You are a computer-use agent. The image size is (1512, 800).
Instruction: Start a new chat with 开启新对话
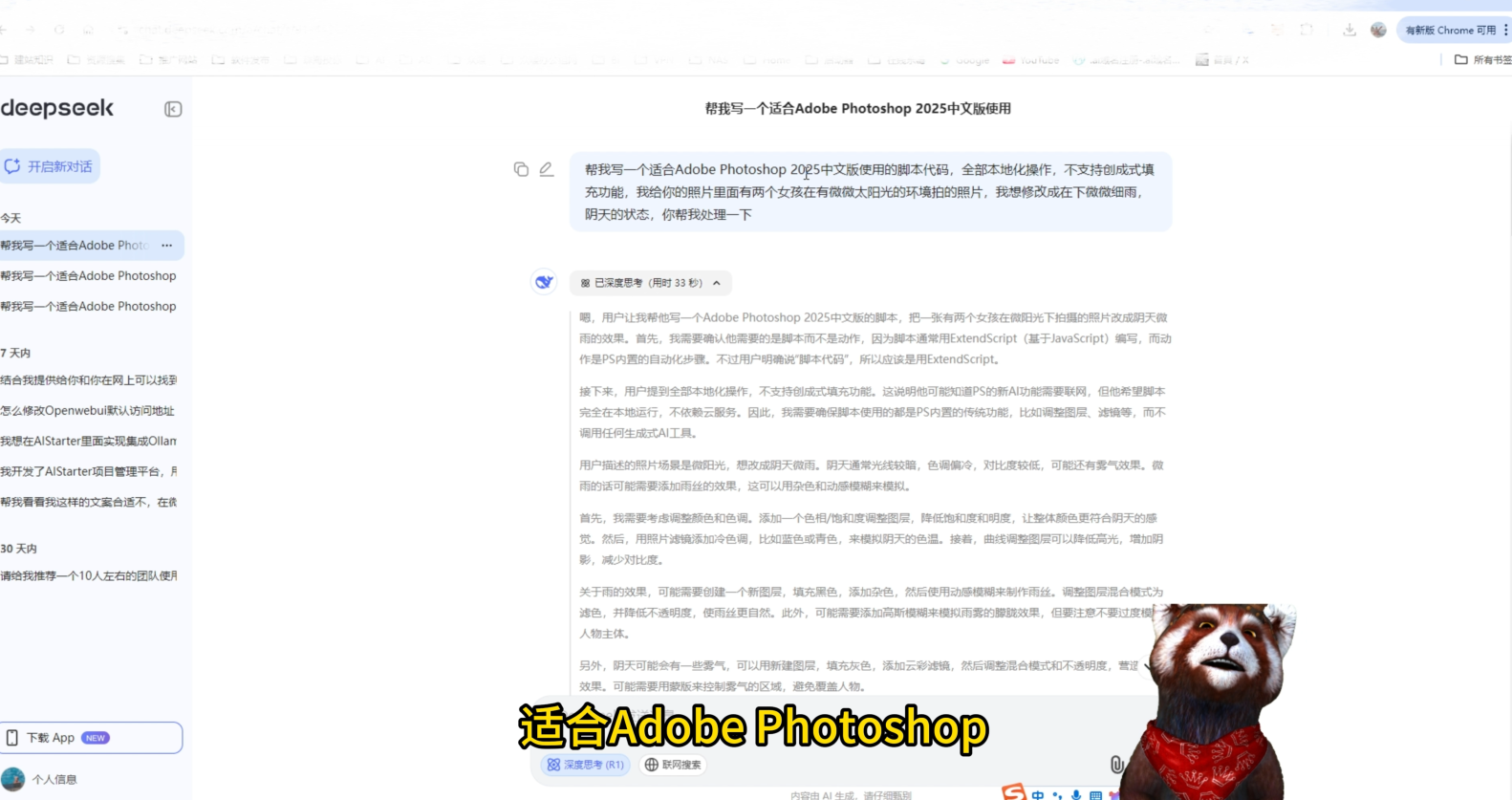(x=50, y=166)
